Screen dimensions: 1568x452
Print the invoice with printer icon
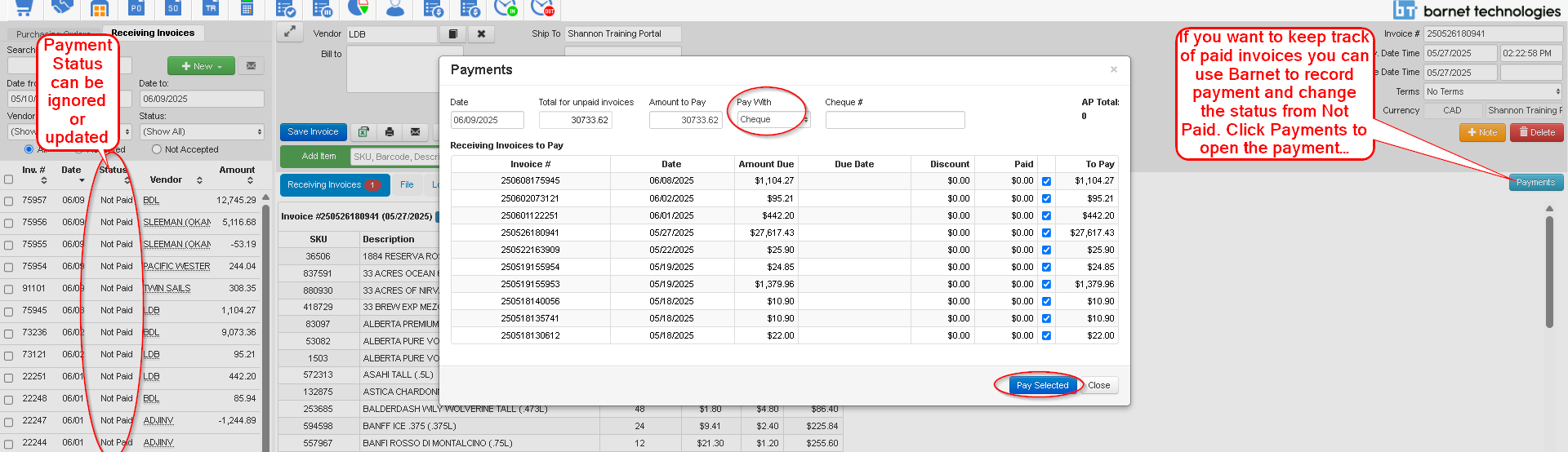click(390, 132)
